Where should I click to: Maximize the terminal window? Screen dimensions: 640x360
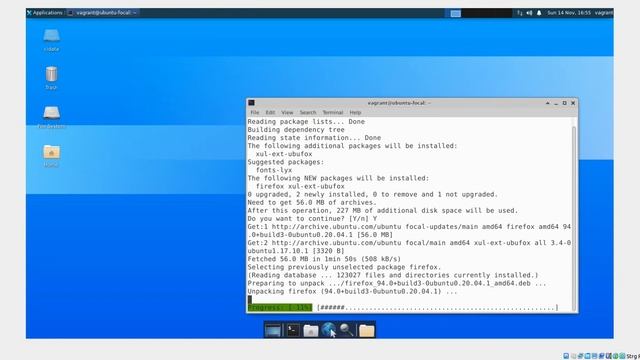coord(564,103)
